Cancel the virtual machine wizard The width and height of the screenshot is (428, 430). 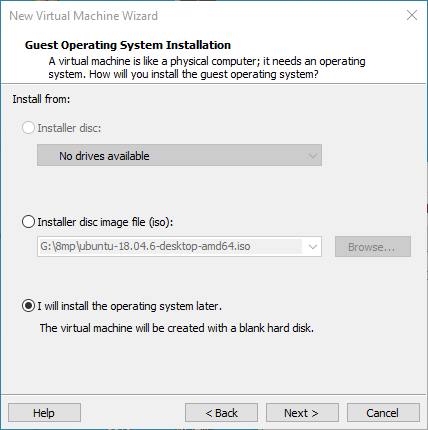click(383, 413)
